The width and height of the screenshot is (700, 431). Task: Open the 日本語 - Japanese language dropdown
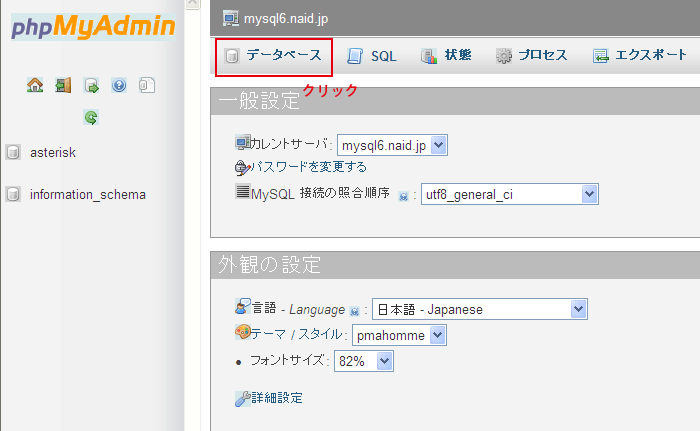479,309
